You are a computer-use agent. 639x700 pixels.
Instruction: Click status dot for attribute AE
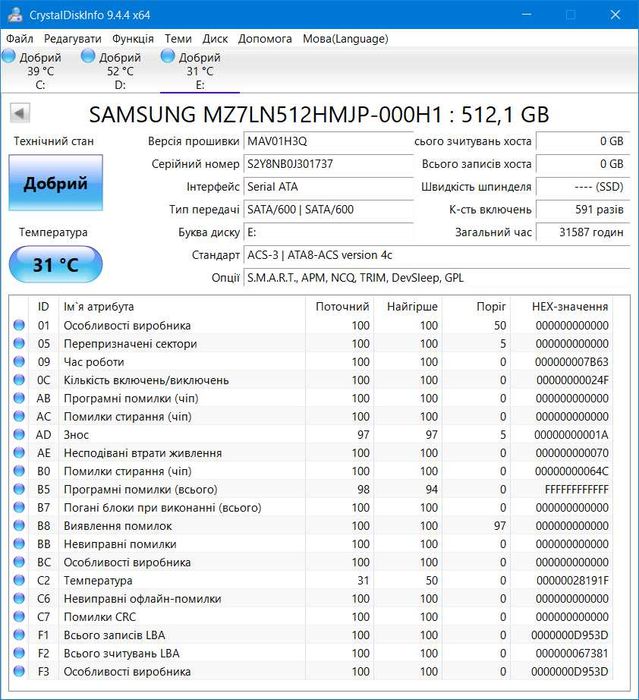19,453
